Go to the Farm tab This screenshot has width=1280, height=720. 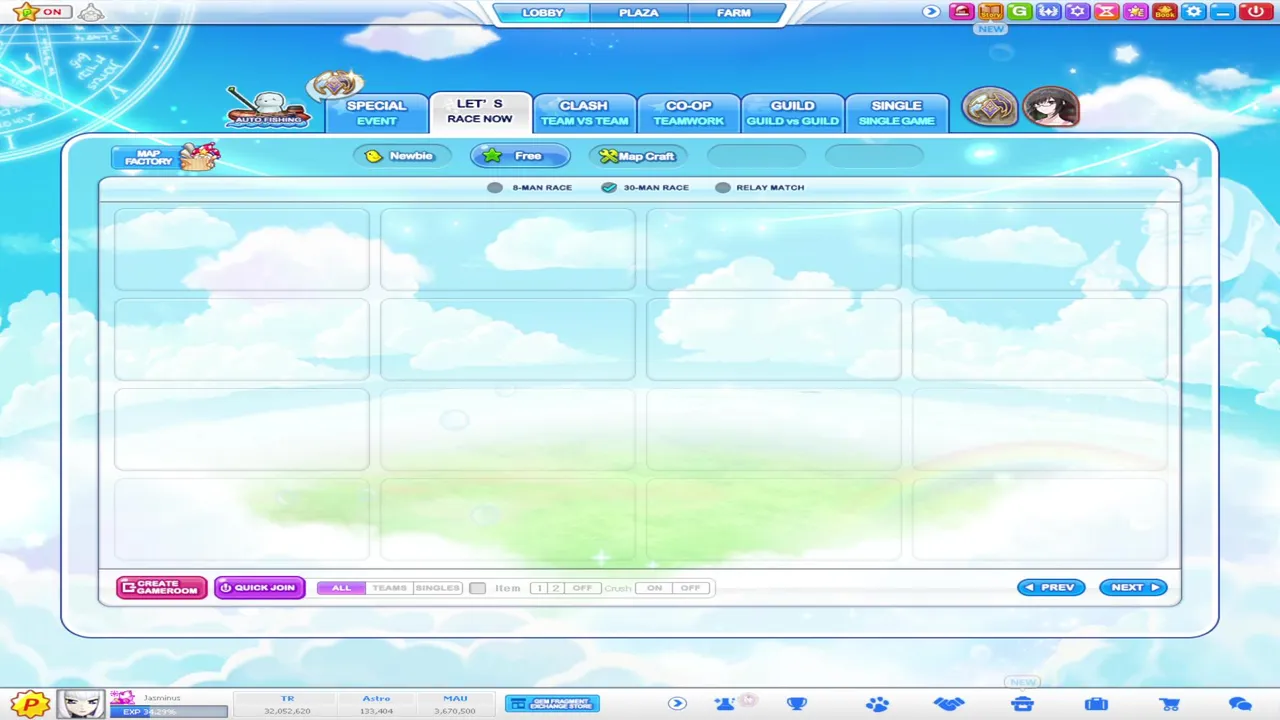733,13
